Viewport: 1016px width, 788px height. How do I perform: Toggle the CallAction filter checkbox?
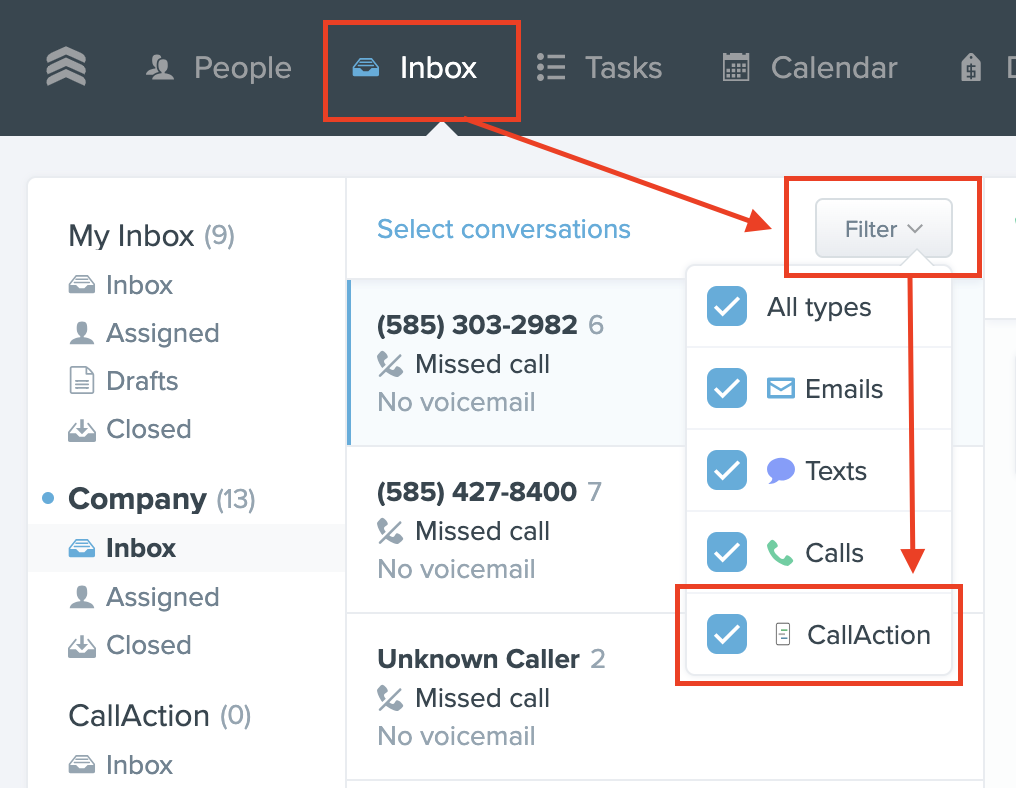click(x=726, y=634)
